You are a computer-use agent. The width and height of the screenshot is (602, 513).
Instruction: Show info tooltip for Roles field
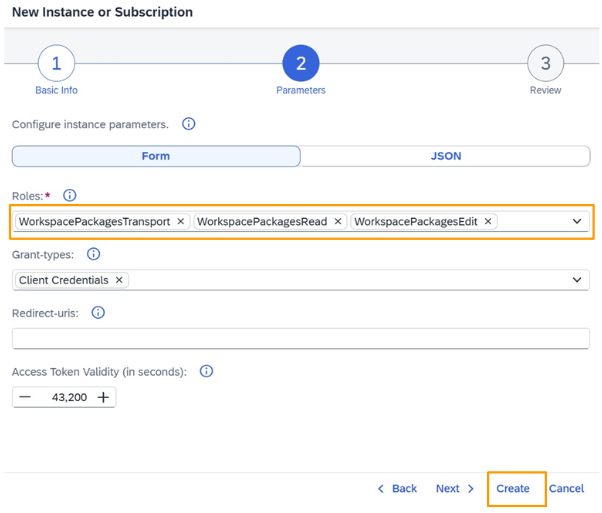click(x=69, y=195)
